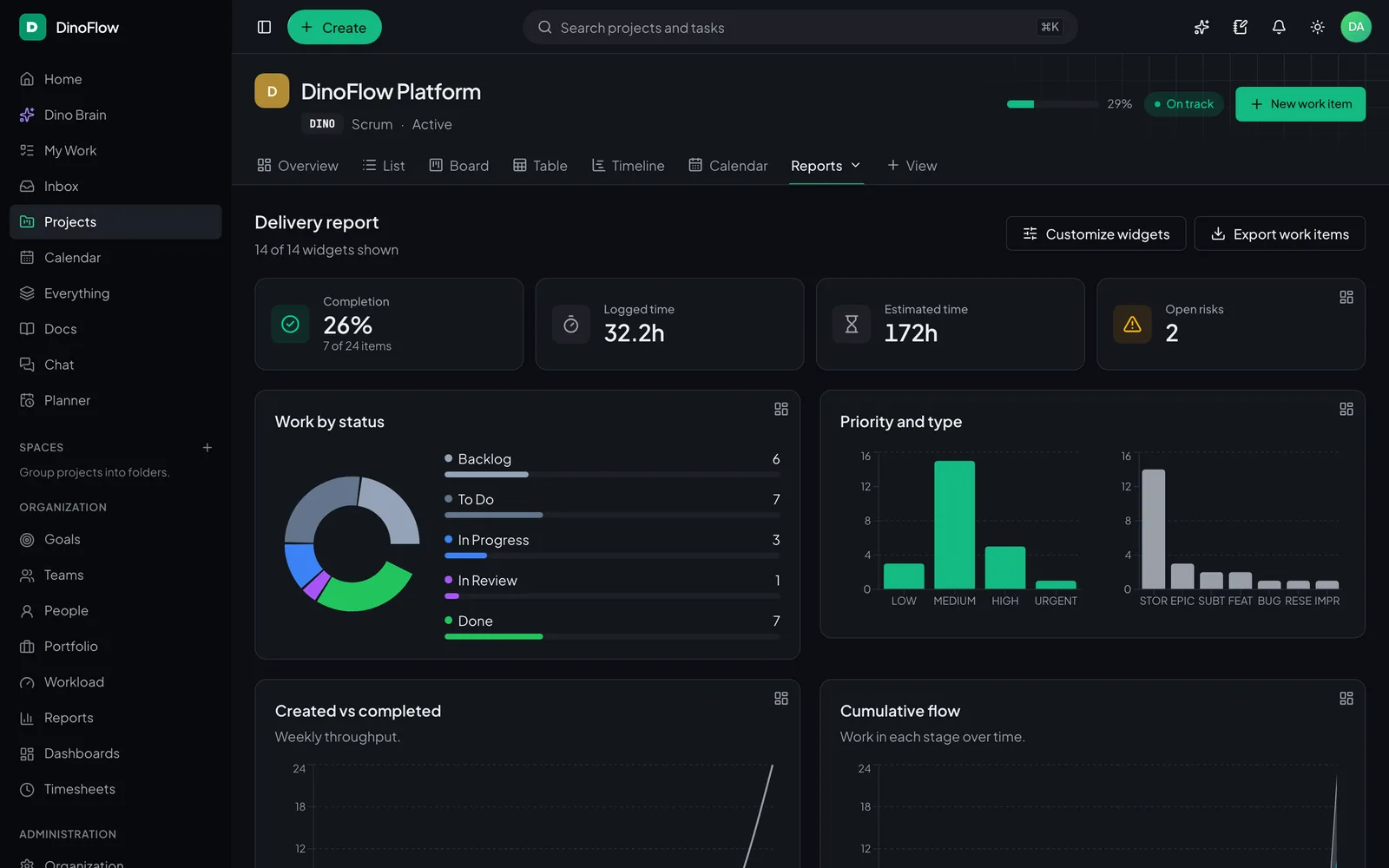Switch to the Timeline tab
Image resolution: width=1389 pixels, height=868 pixels.
[628, 165]
